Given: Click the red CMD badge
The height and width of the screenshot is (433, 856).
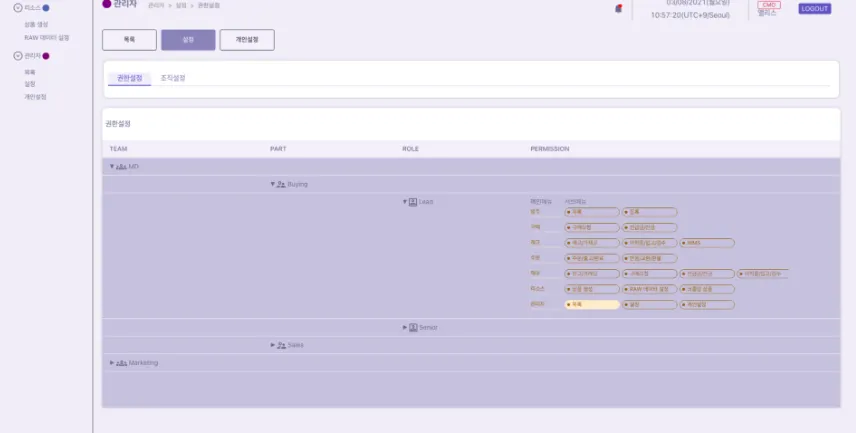Looking at the screenshot, I should 769,5.
